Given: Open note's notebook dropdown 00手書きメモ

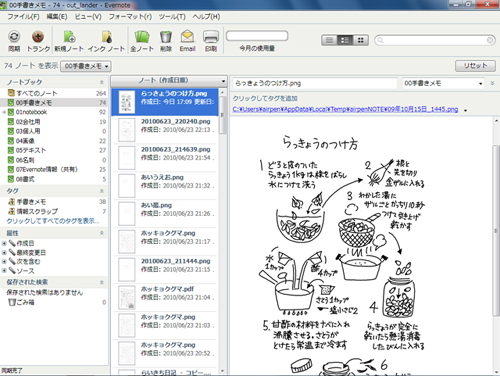Looking at the screenshot, I should point(443,83).
